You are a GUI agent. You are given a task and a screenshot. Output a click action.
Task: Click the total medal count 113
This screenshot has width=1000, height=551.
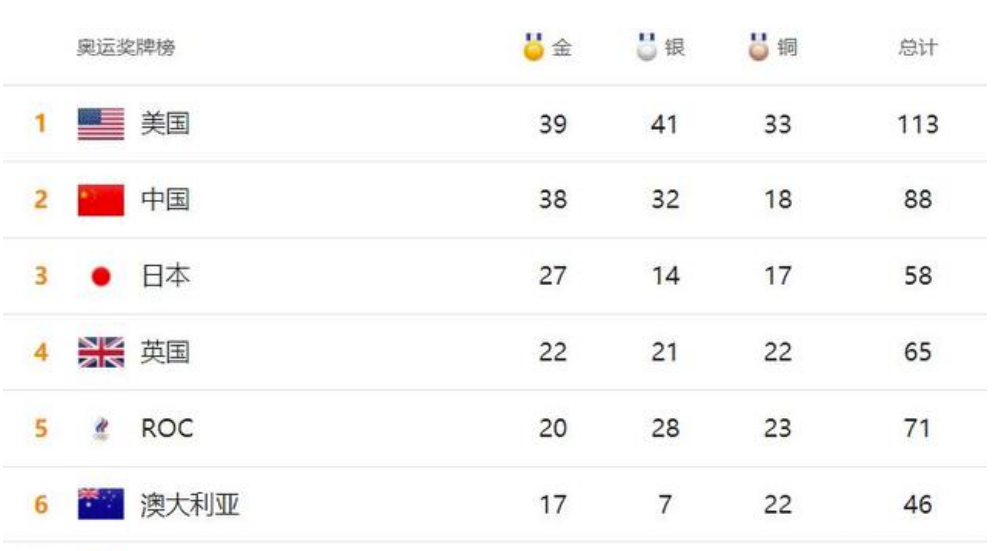tap(917, 124)
